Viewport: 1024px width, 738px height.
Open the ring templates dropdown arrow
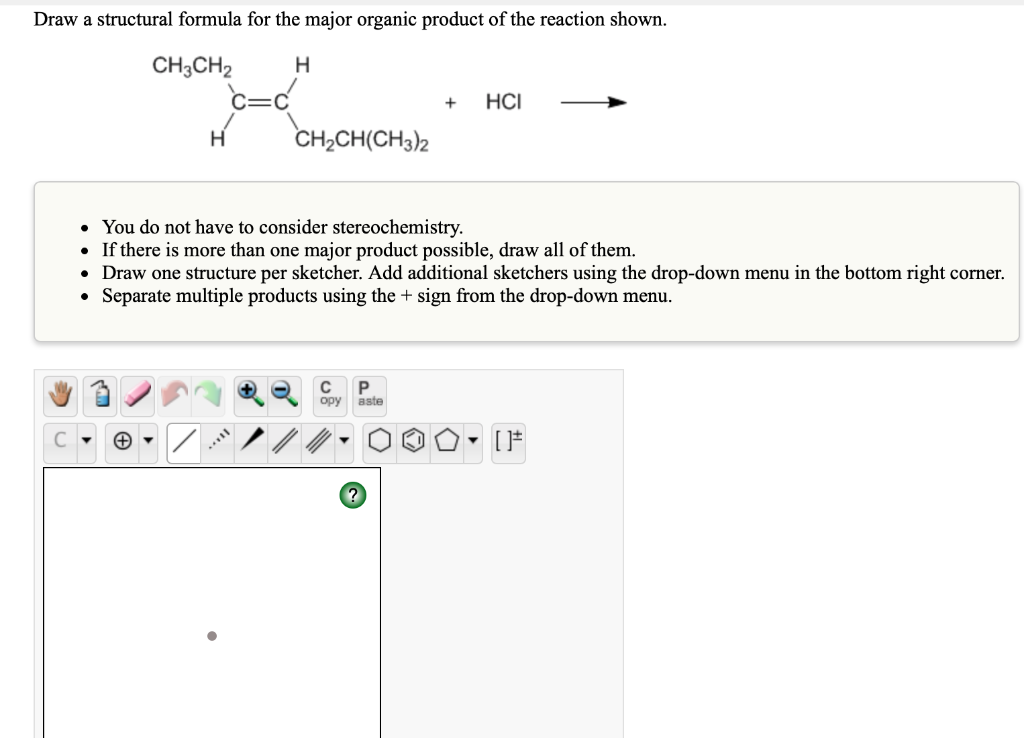[473, 442]
